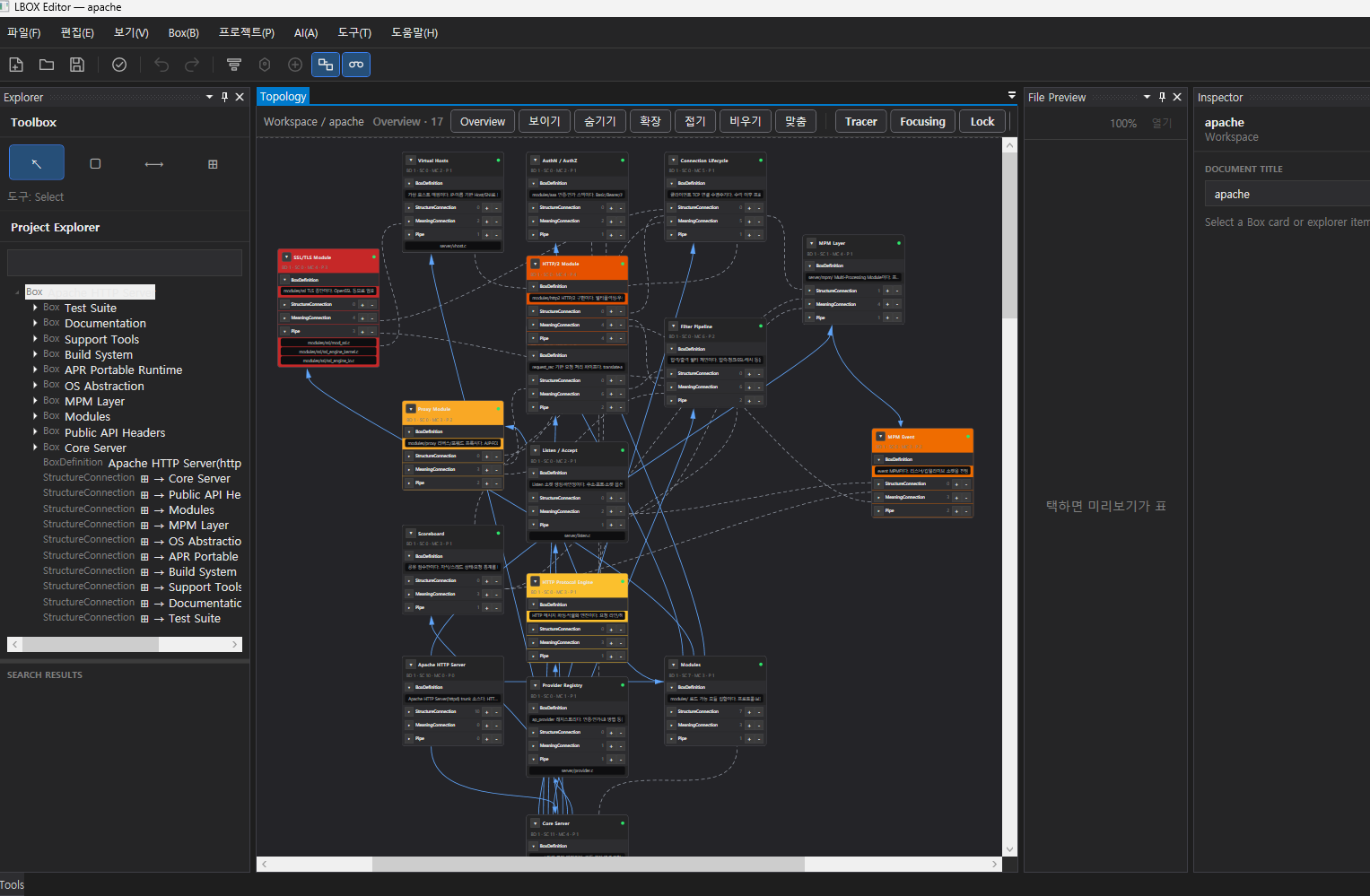
Task: Click the stacked-bars filter toolbar icon
Action: coord(234,65)
